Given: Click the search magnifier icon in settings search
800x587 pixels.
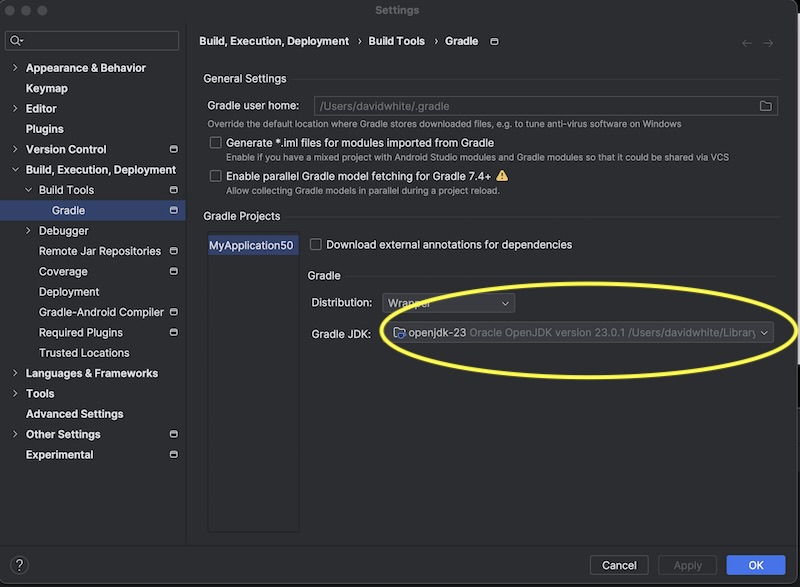Looking at the screenshot, I should click(x=16, y=41).
